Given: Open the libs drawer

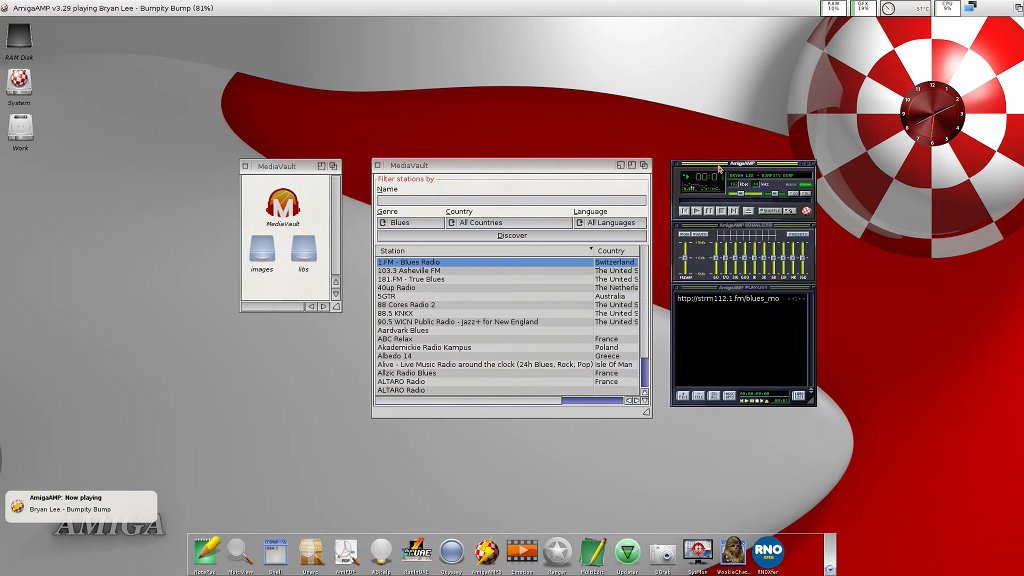Looking at the screenshot, I should (x=304, y=249).
